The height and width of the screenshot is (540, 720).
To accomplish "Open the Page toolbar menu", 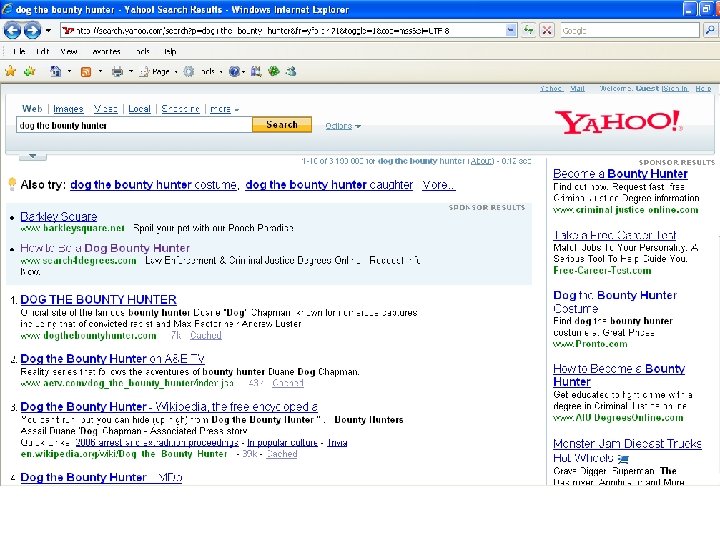I will click(x=158, y=72).
